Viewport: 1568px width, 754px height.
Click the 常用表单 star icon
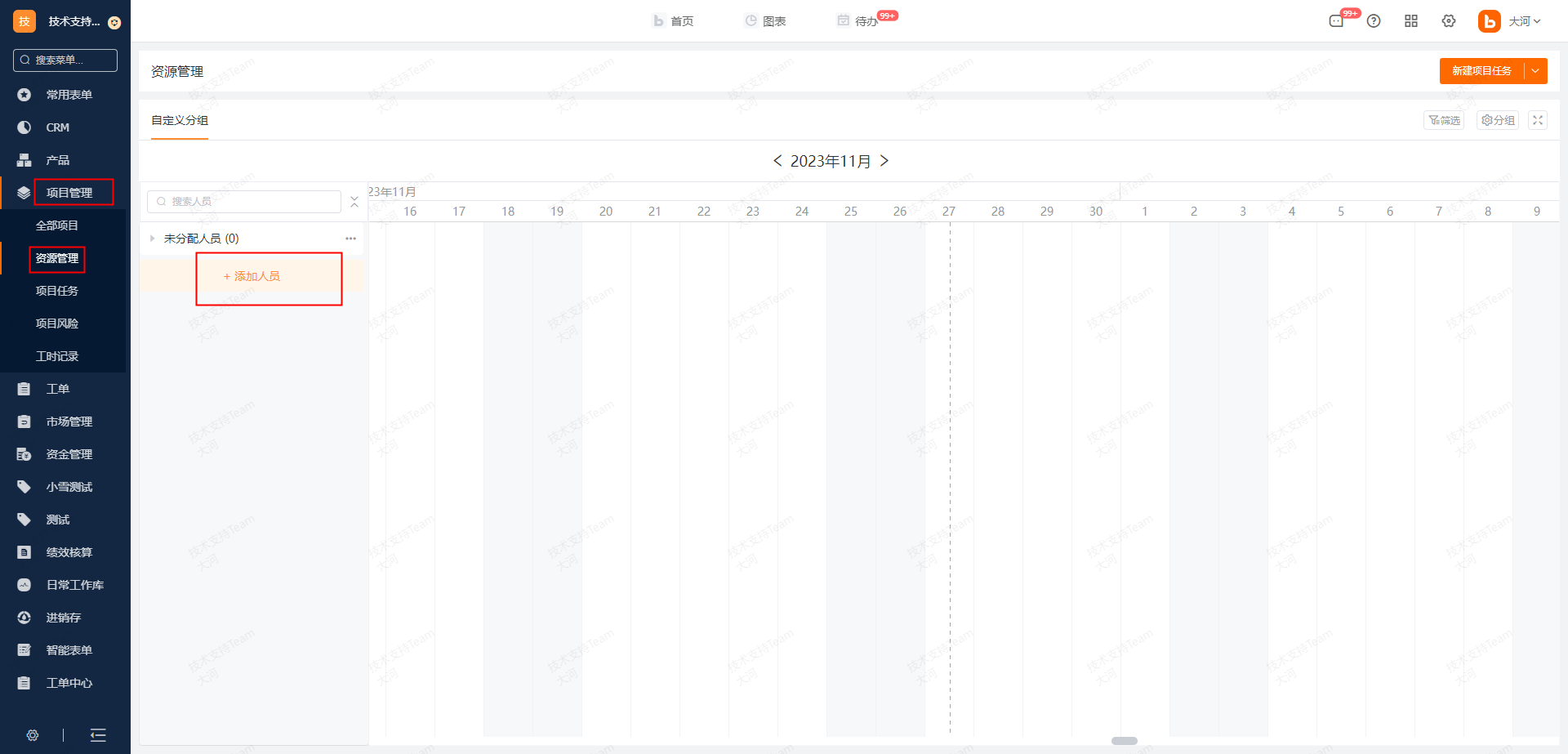pos(24,95)
